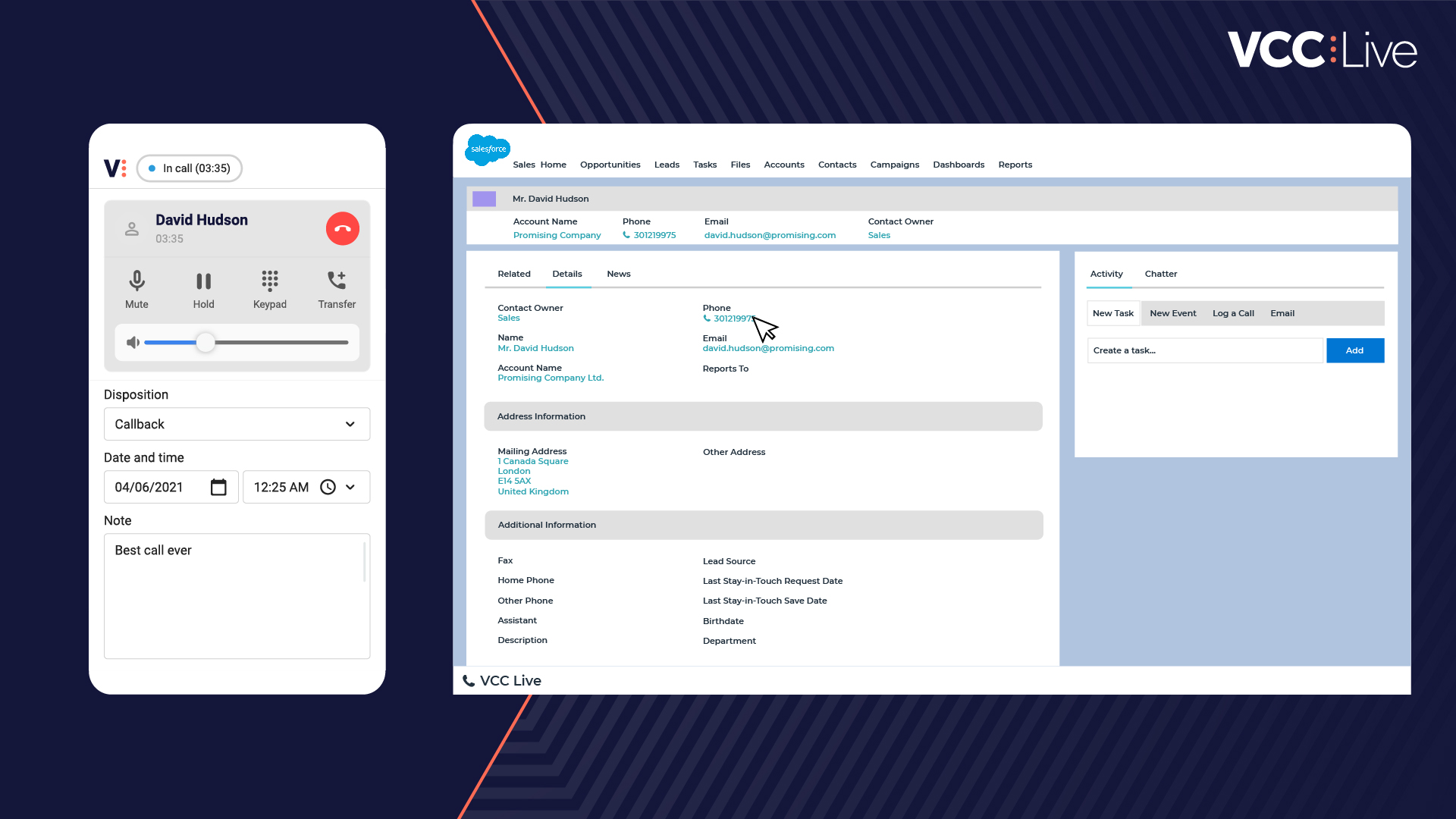Click the Create a task input field
1456x819 pixels.
tap(1204, 350)
